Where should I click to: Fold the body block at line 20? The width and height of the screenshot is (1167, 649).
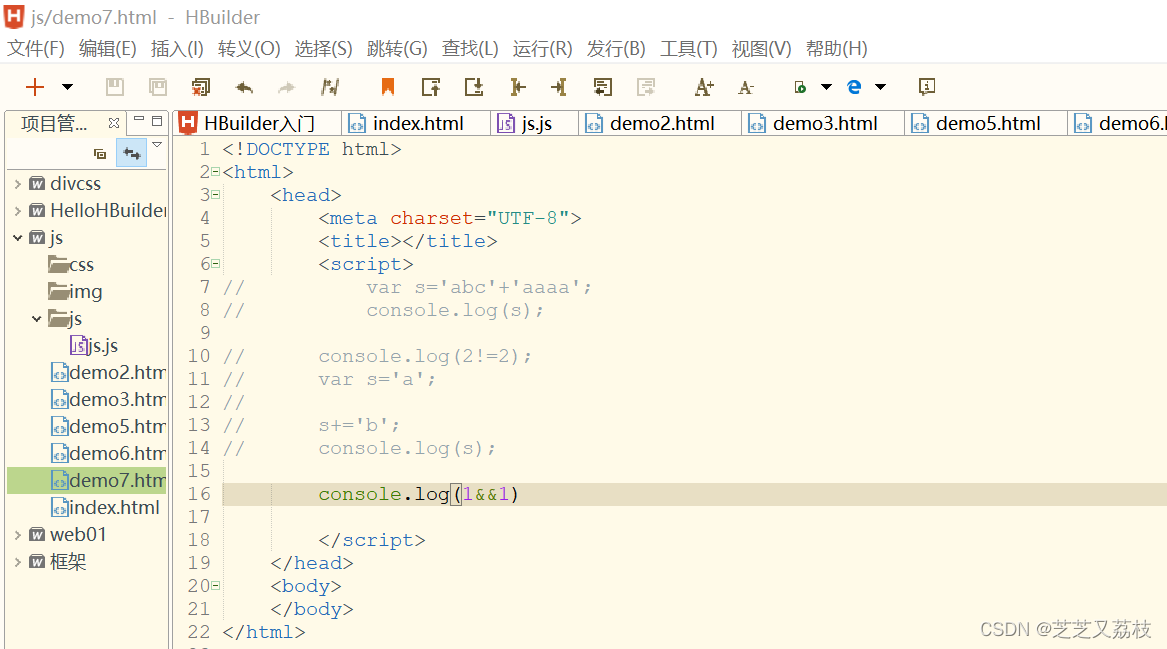(216, 586)
